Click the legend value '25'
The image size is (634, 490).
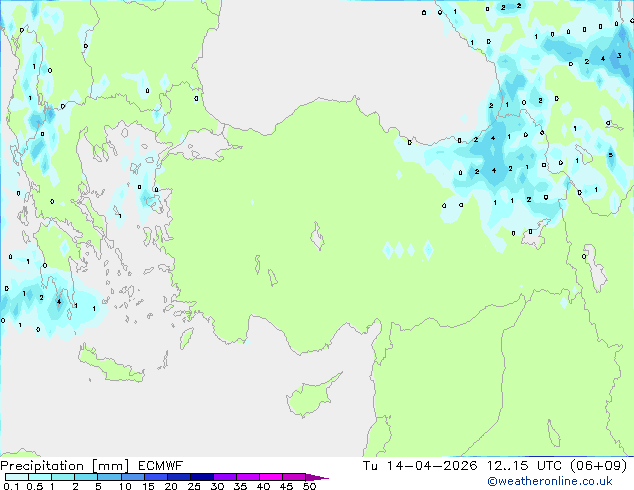(194, 486)
